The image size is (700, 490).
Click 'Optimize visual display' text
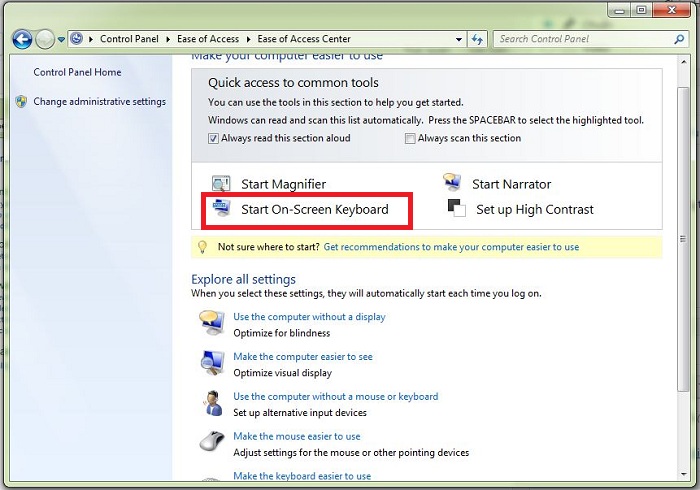[x=283, y=373]
